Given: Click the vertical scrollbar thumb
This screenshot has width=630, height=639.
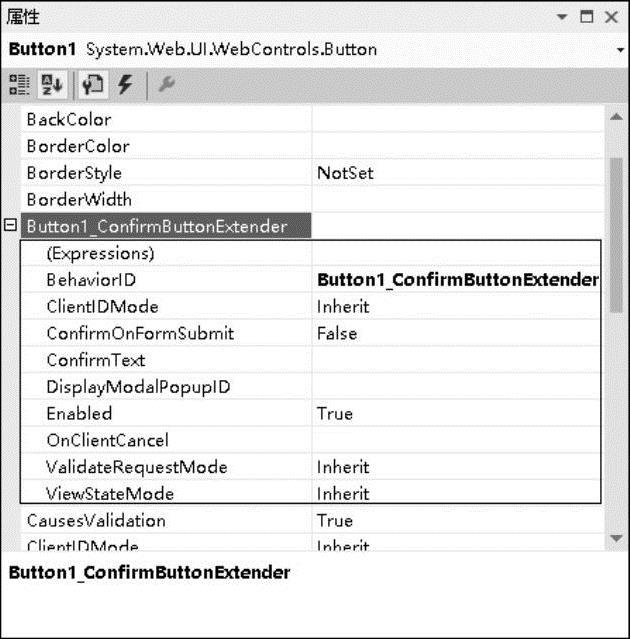Looking at the screenshot, I should click(x=616, y=235).
